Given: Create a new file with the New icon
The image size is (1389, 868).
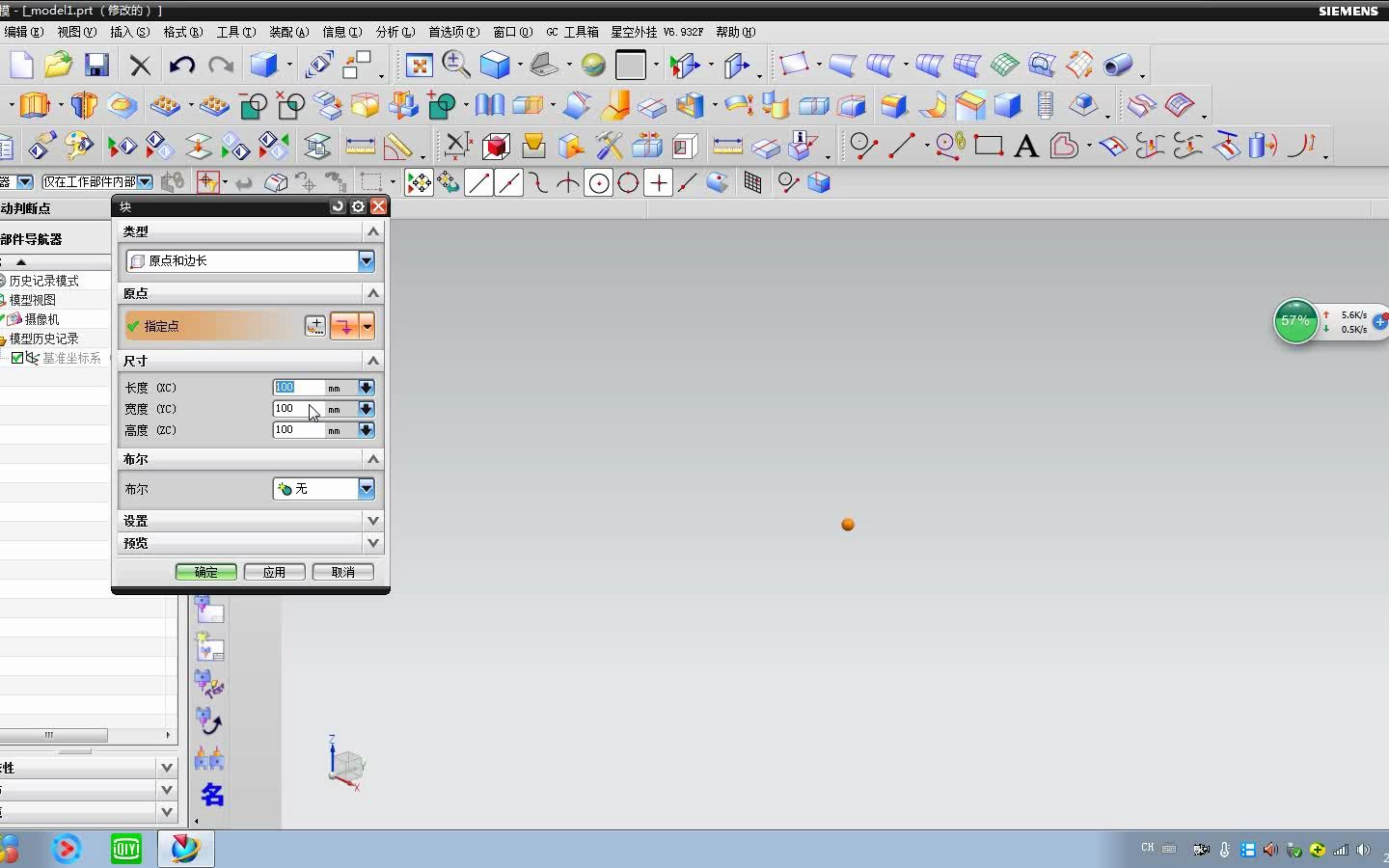Looking at the screenshot, I should (21, 65).
